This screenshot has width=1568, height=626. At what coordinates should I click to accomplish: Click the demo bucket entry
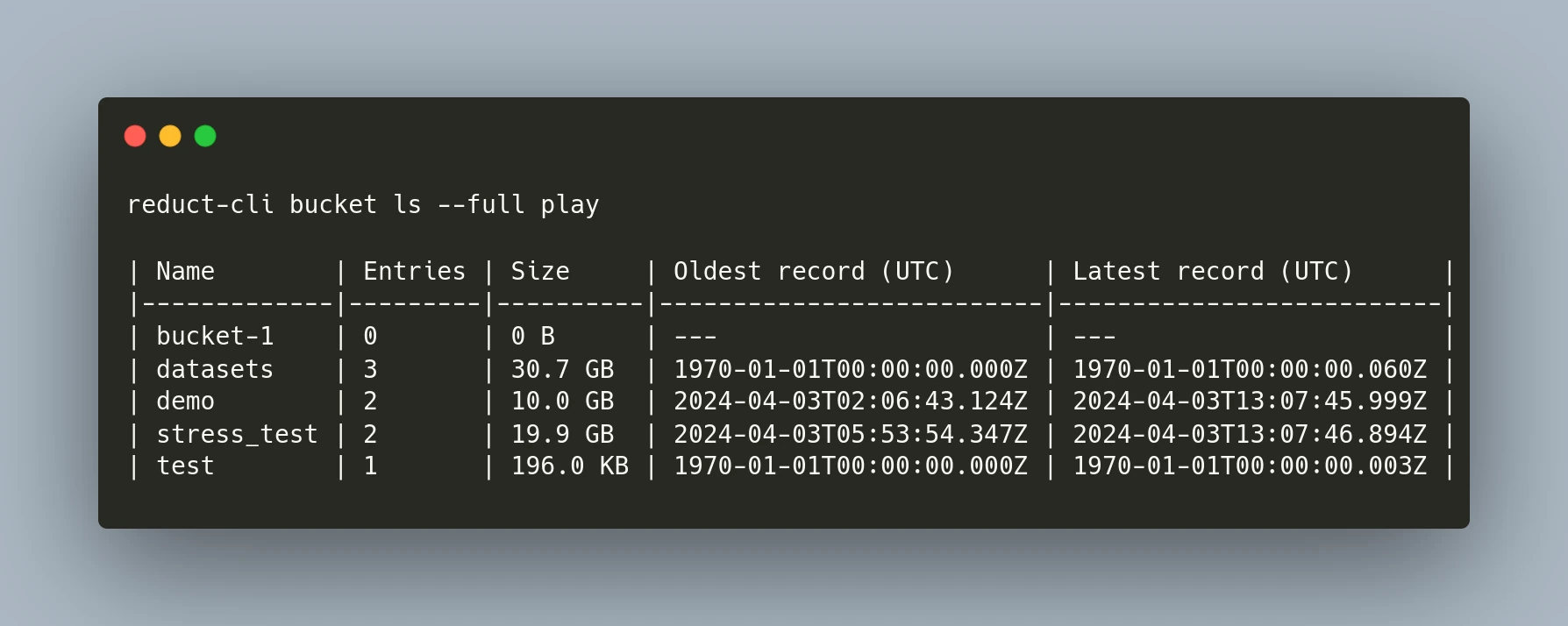(185, 401)
